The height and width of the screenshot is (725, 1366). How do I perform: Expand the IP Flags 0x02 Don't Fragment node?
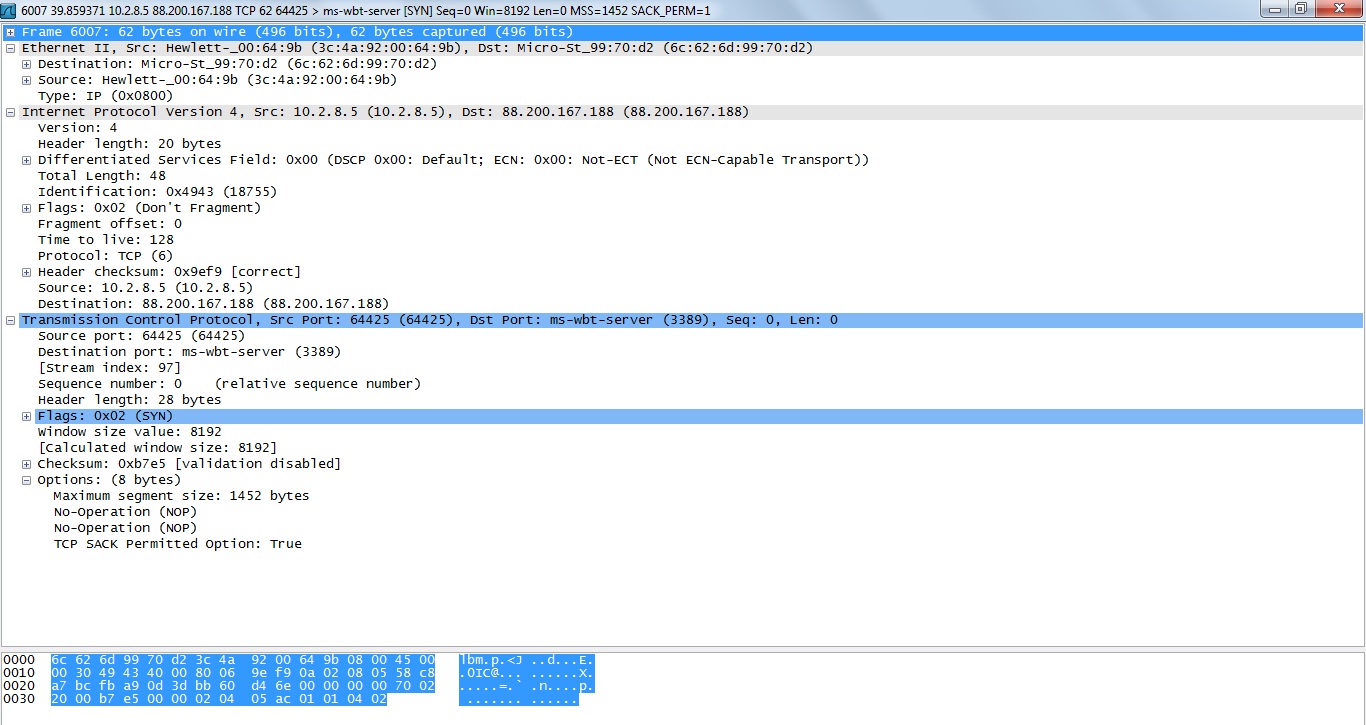coord(26,208)
